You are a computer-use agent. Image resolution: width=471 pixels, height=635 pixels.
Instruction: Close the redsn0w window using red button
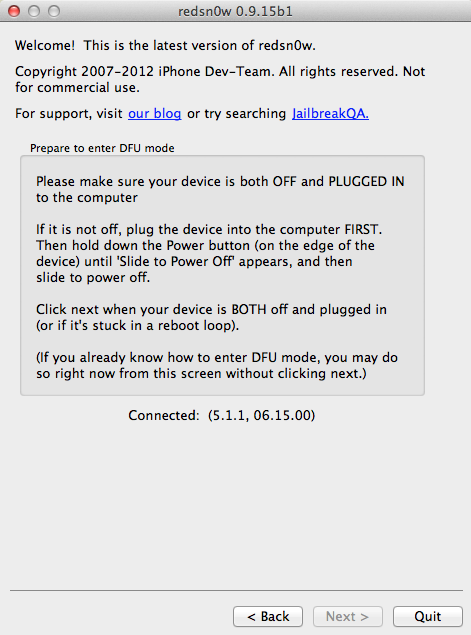click(x=14, y=11)
